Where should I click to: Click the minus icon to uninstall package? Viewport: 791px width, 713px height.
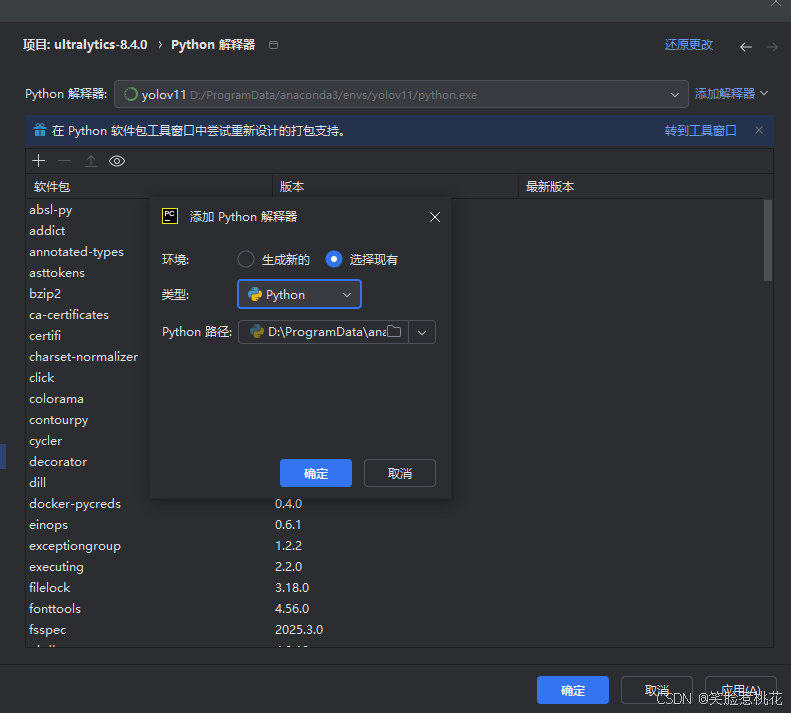(65, 161)
